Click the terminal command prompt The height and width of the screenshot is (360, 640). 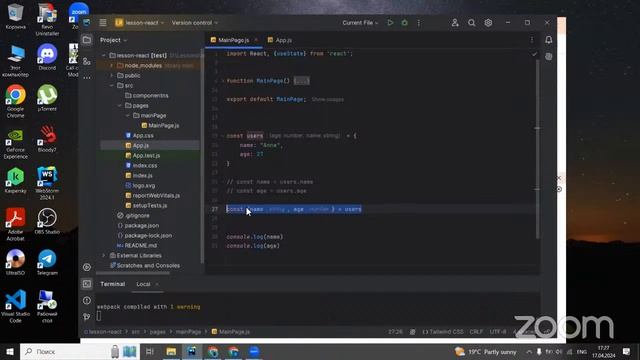click(99, 316)
